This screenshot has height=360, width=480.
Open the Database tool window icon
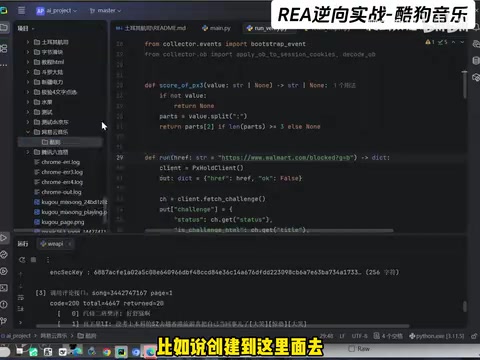tap(476, 61)
